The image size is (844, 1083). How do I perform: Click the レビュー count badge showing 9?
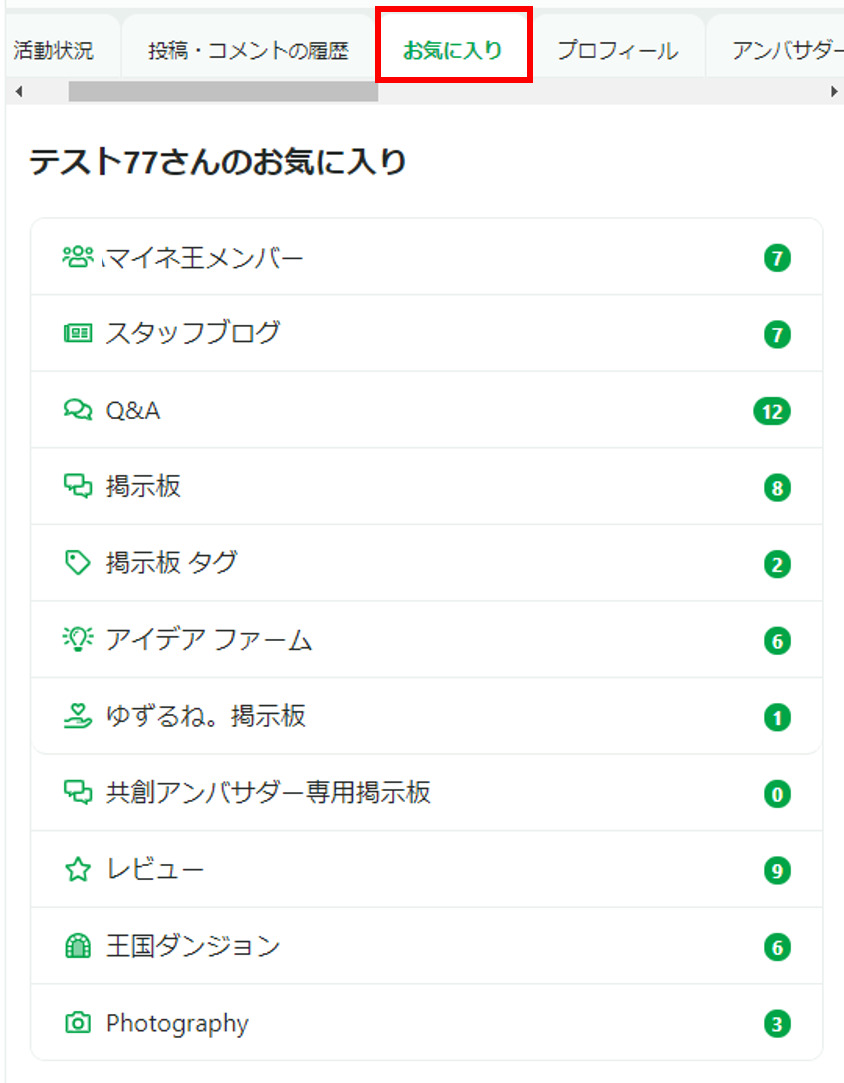click(x=777, y=871)
